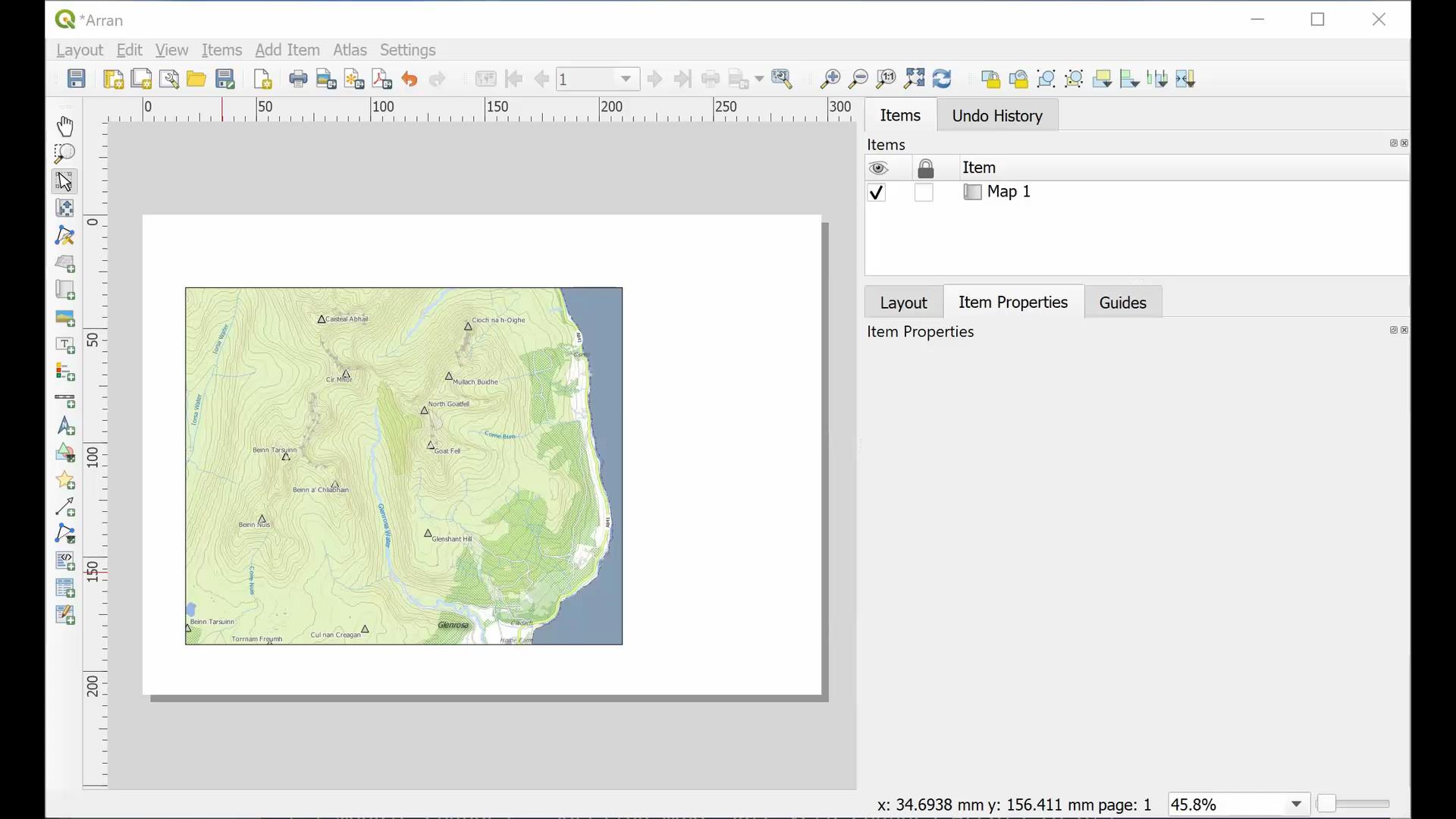Select the Add Label tool
This screenshot has width=1456, height=819.
[64, 345]
